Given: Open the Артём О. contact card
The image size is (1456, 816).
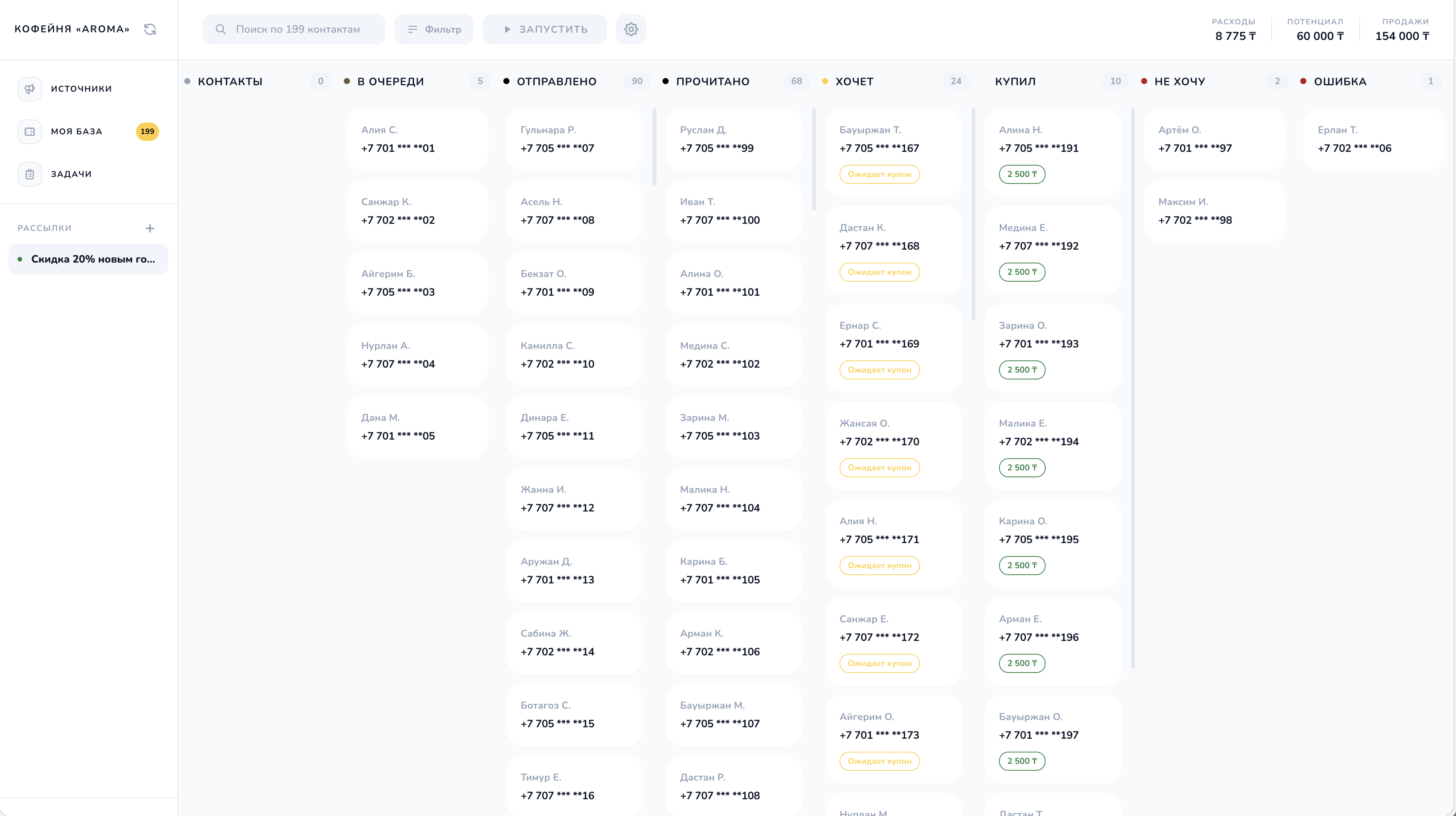Looking at the screenshot, I should click(x=1214, y=140).
